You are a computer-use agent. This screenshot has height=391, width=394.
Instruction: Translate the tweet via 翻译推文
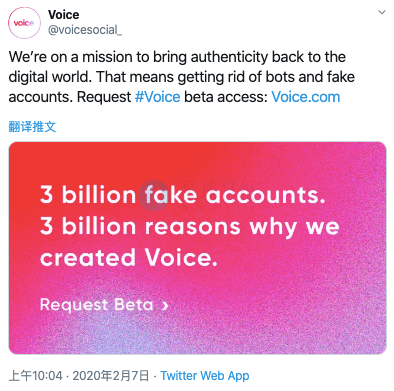point(32,127)
